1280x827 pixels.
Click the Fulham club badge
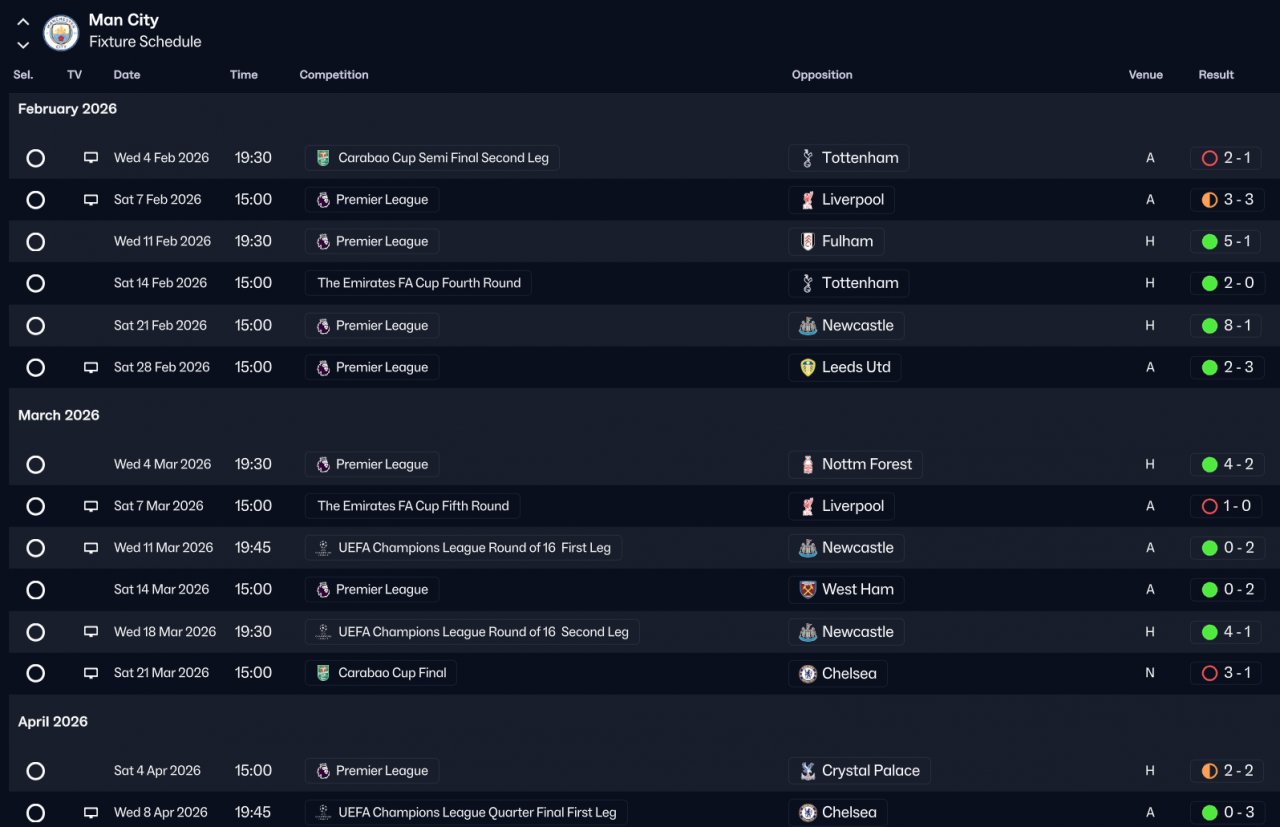(x=807, y=241)
